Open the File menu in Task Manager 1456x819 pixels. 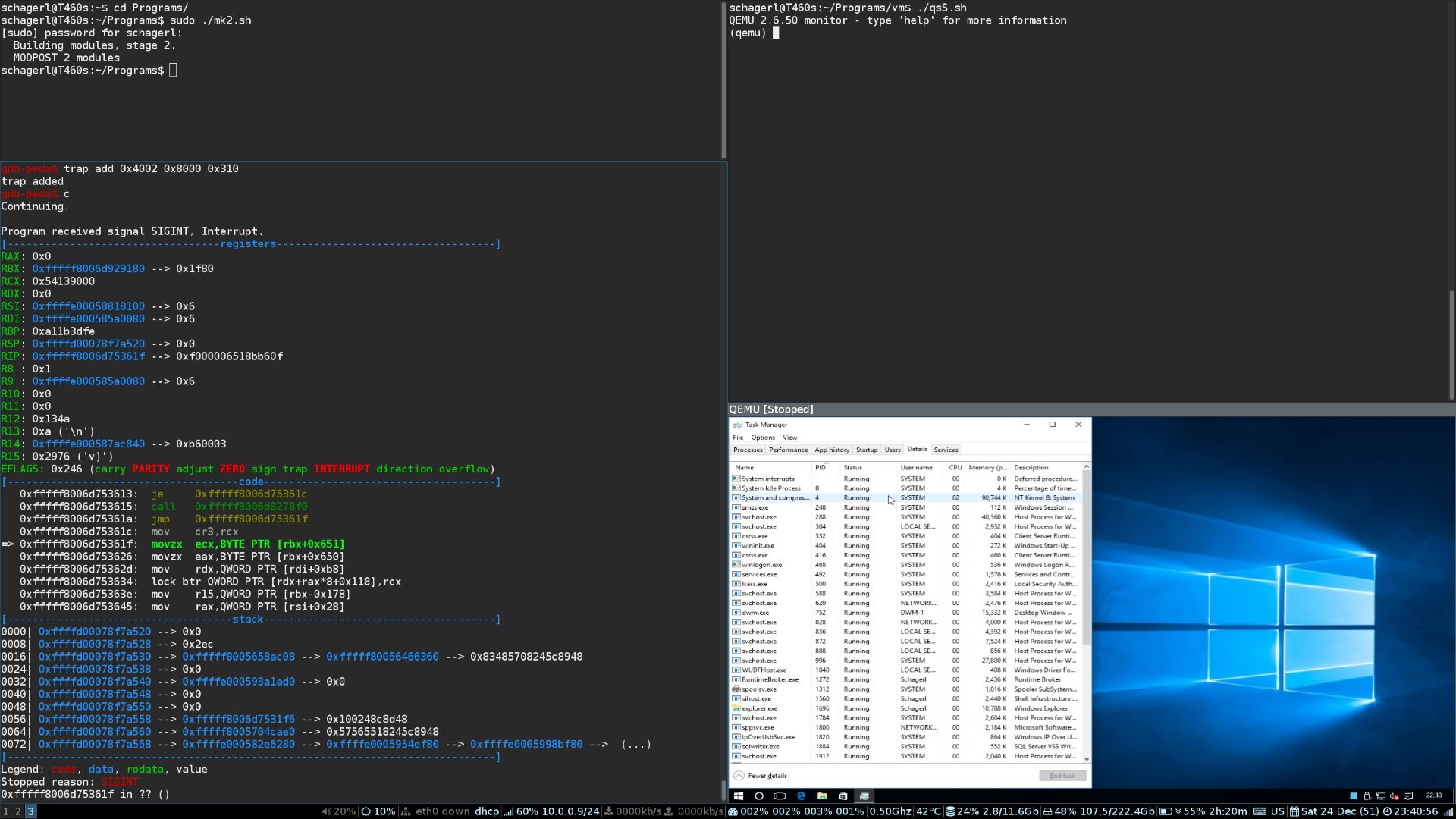[x=738, y=438]
